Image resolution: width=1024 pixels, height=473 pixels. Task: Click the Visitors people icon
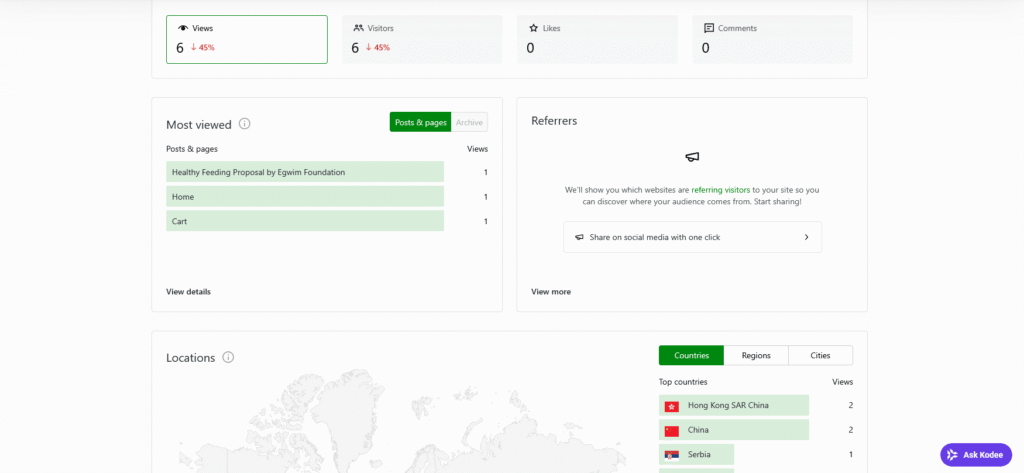(x=359, y=28)
